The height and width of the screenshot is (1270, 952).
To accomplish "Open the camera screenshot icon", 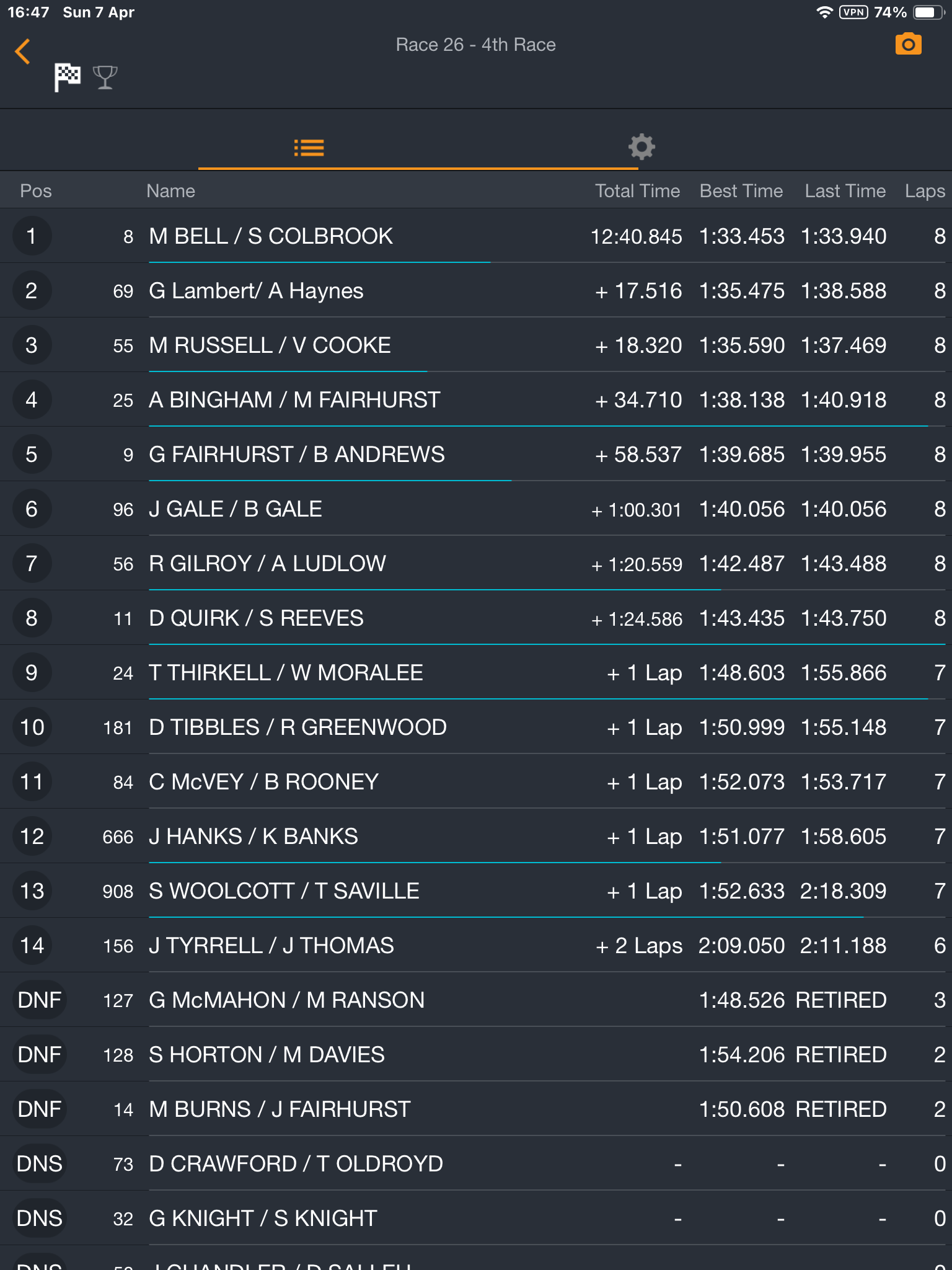I will pyautogui.click(x=908, y=44).
